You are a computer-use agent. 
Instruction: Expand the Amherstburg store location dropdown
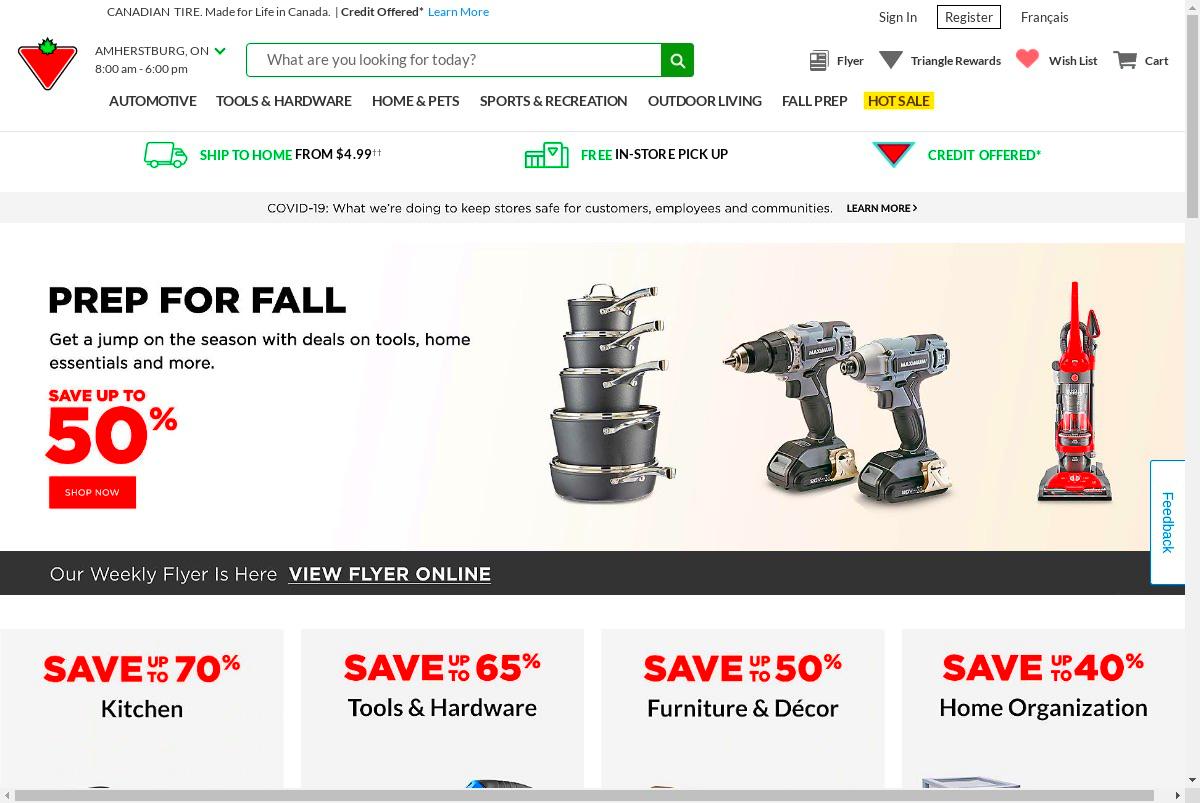220,51
